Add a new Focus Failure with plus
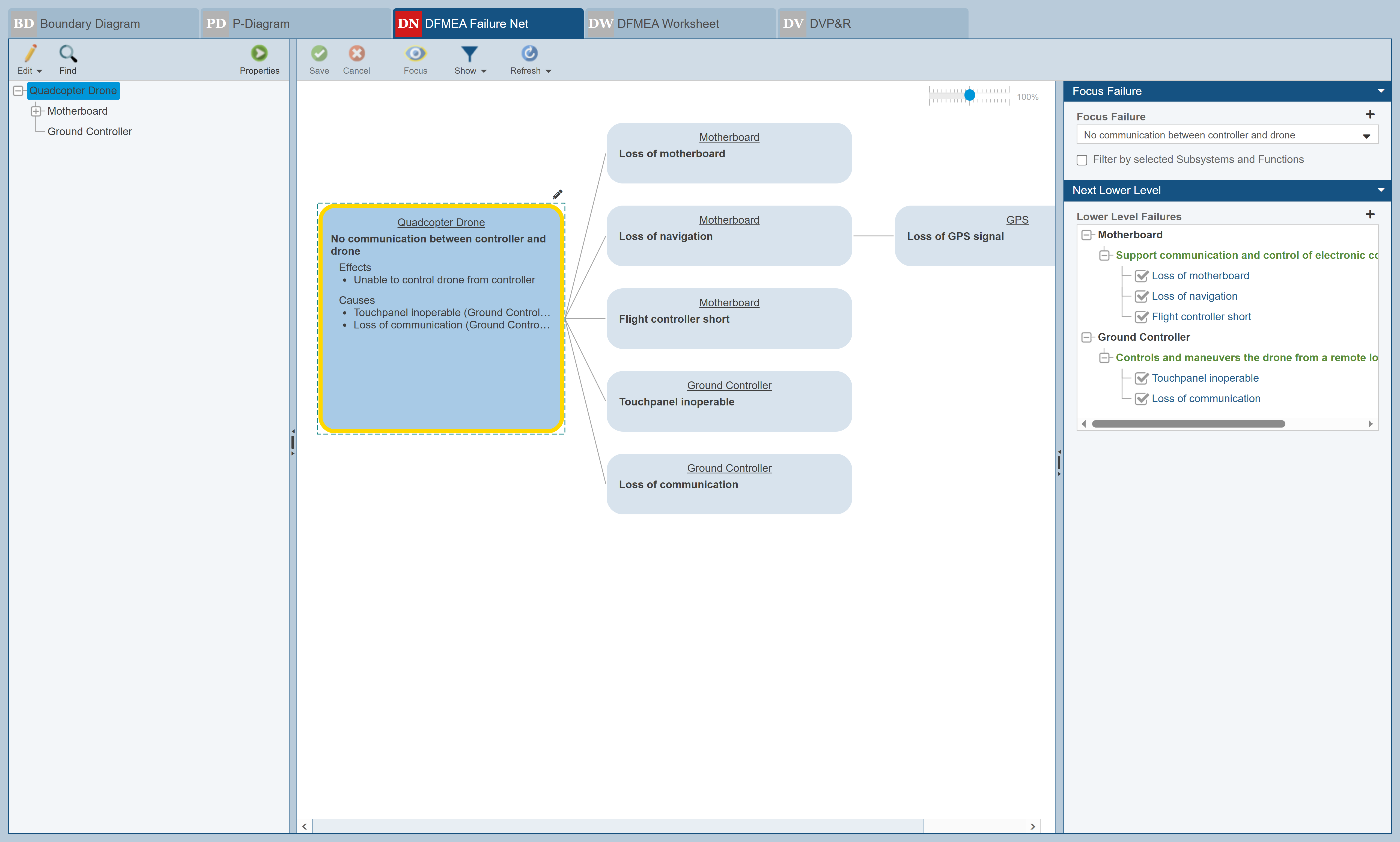The height and width of the screenshot is (842, 1400). coord(1370,115)
